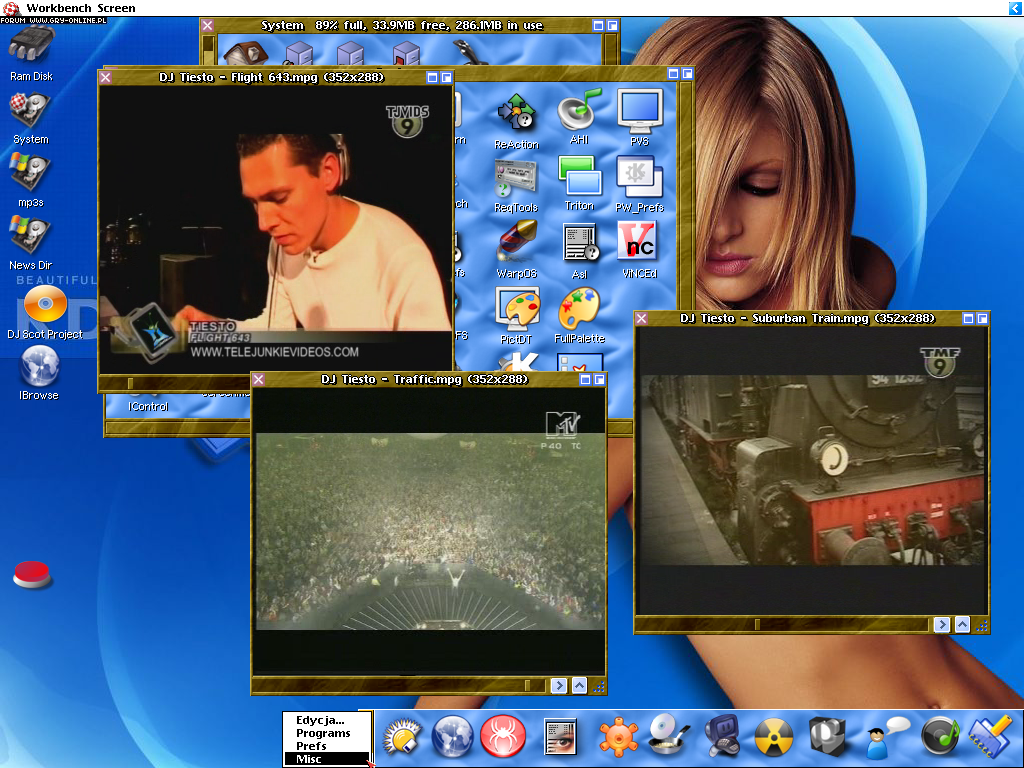
Task: Click the 'DJ Tiesto - Flight 643.mpg' title
Action: 271,77
